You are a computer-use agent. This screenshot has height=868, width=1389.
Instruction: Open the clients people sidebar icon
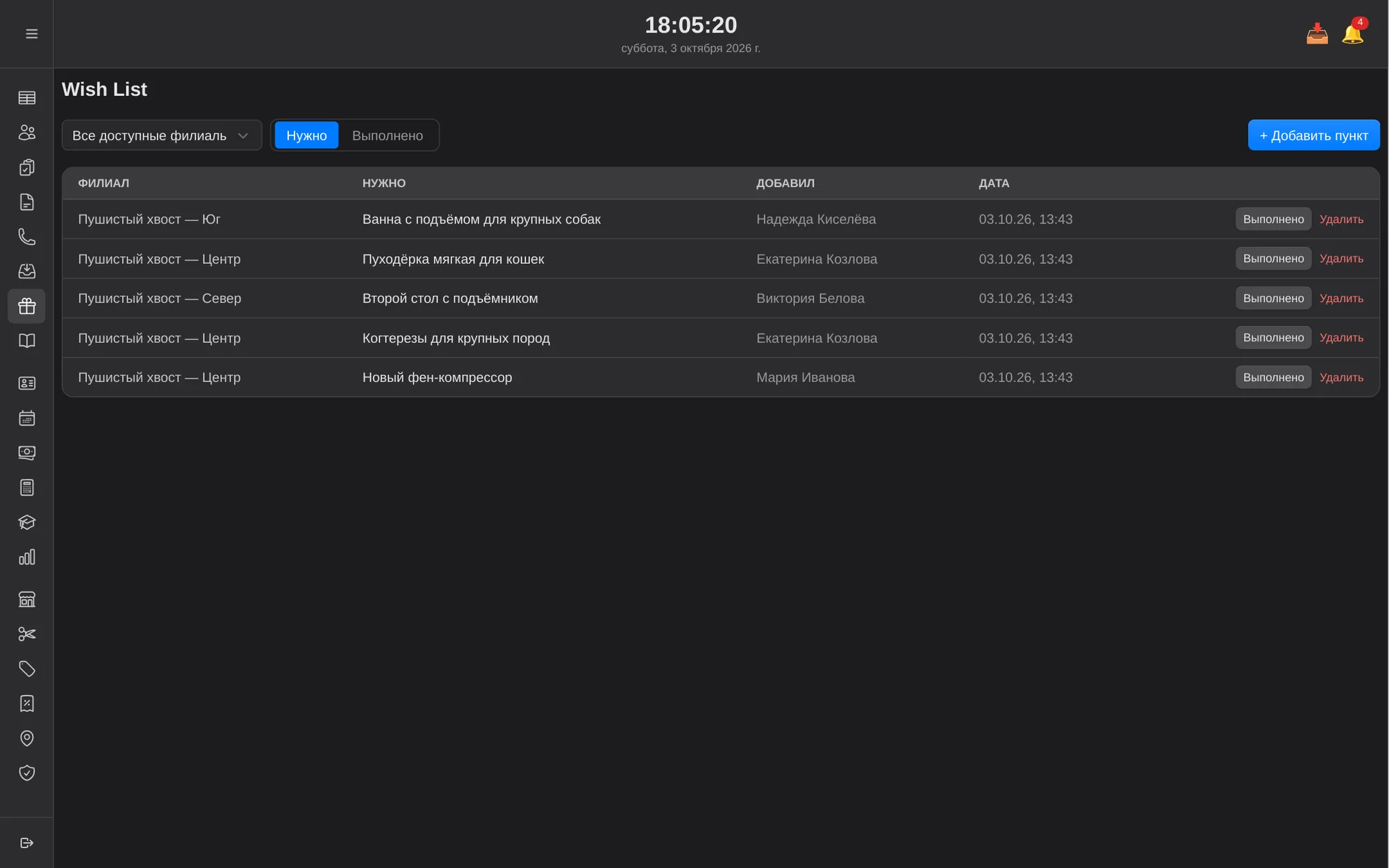(26, 133)
